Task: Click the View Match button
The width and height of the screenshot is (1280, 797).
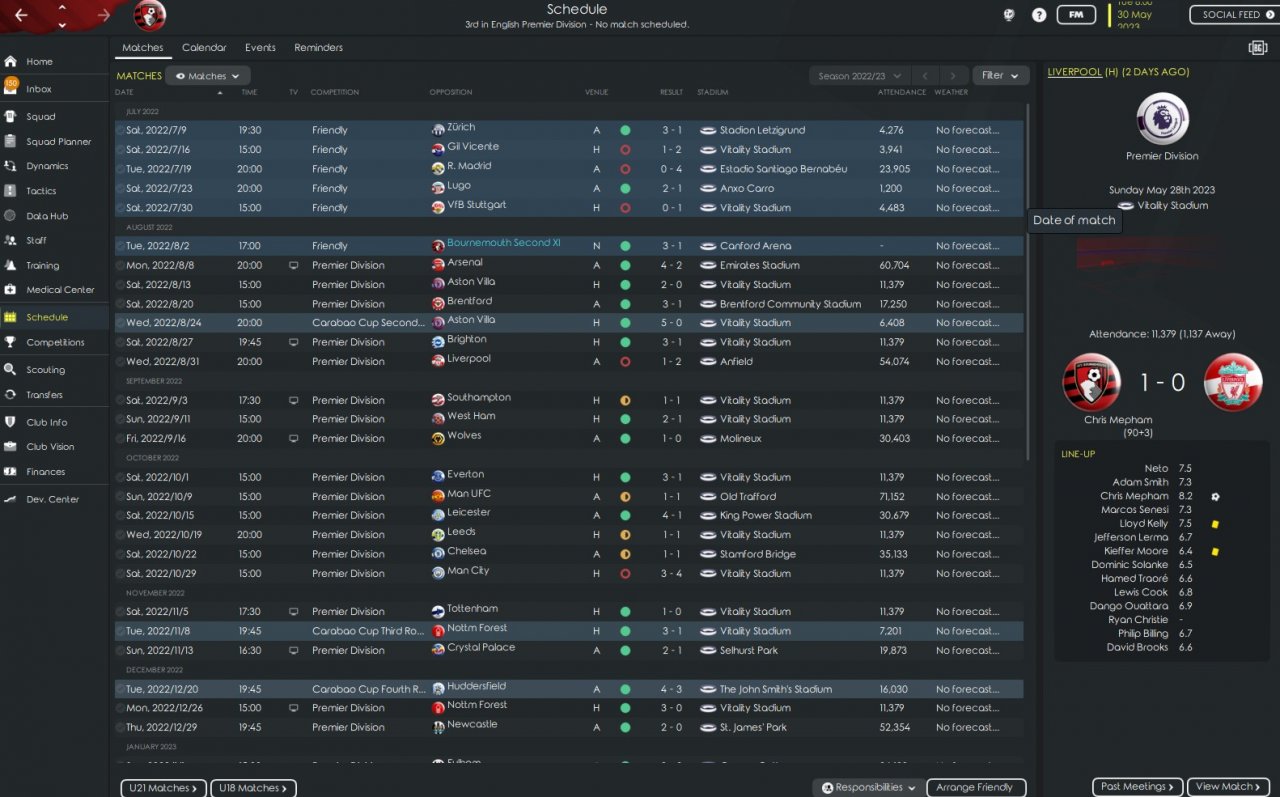Action: (x=1229, y=787)
